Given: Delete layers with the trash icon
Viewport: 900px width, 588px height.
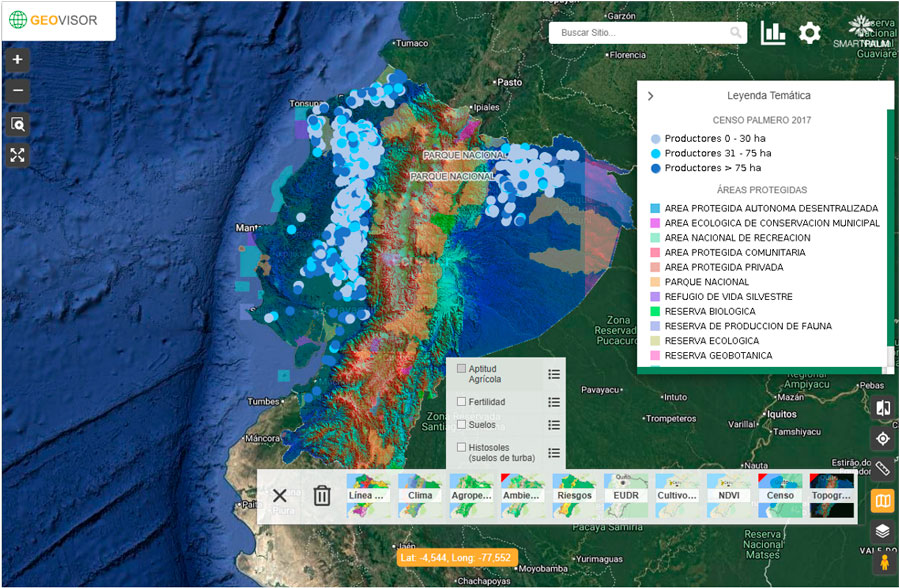Looking at the screenshot, I should (321, 495).
